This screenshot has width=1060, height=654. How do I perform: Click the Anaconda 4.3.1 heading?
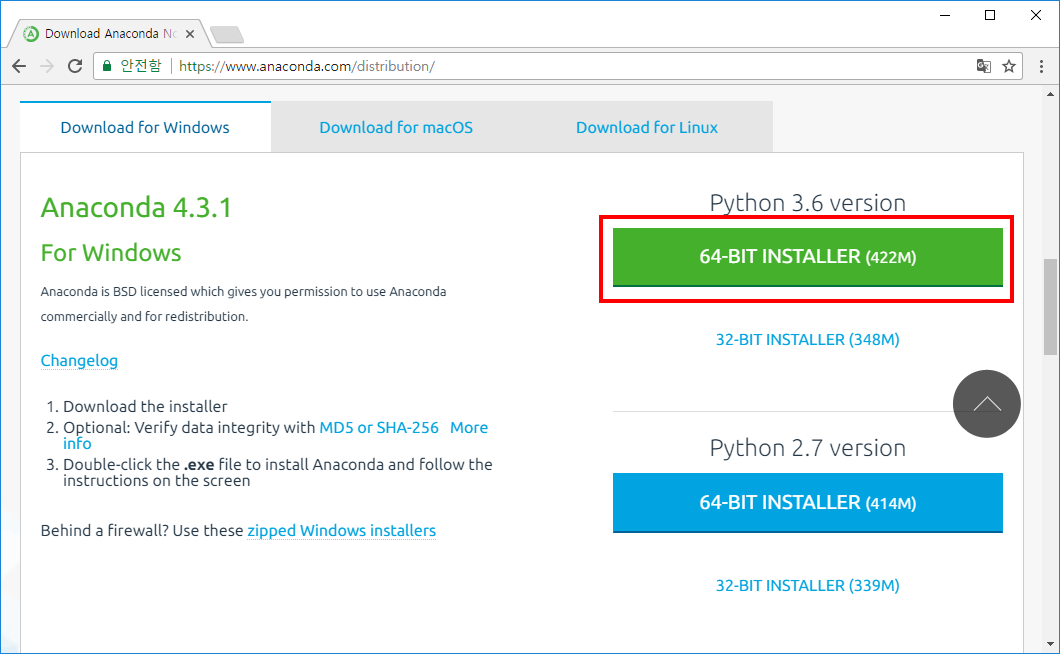point(136,208)
